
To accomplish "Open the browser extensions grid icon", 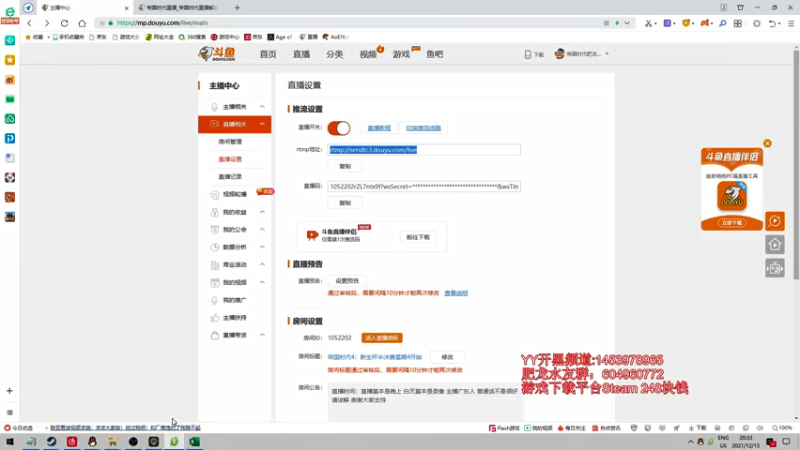I will pos(738,23).
